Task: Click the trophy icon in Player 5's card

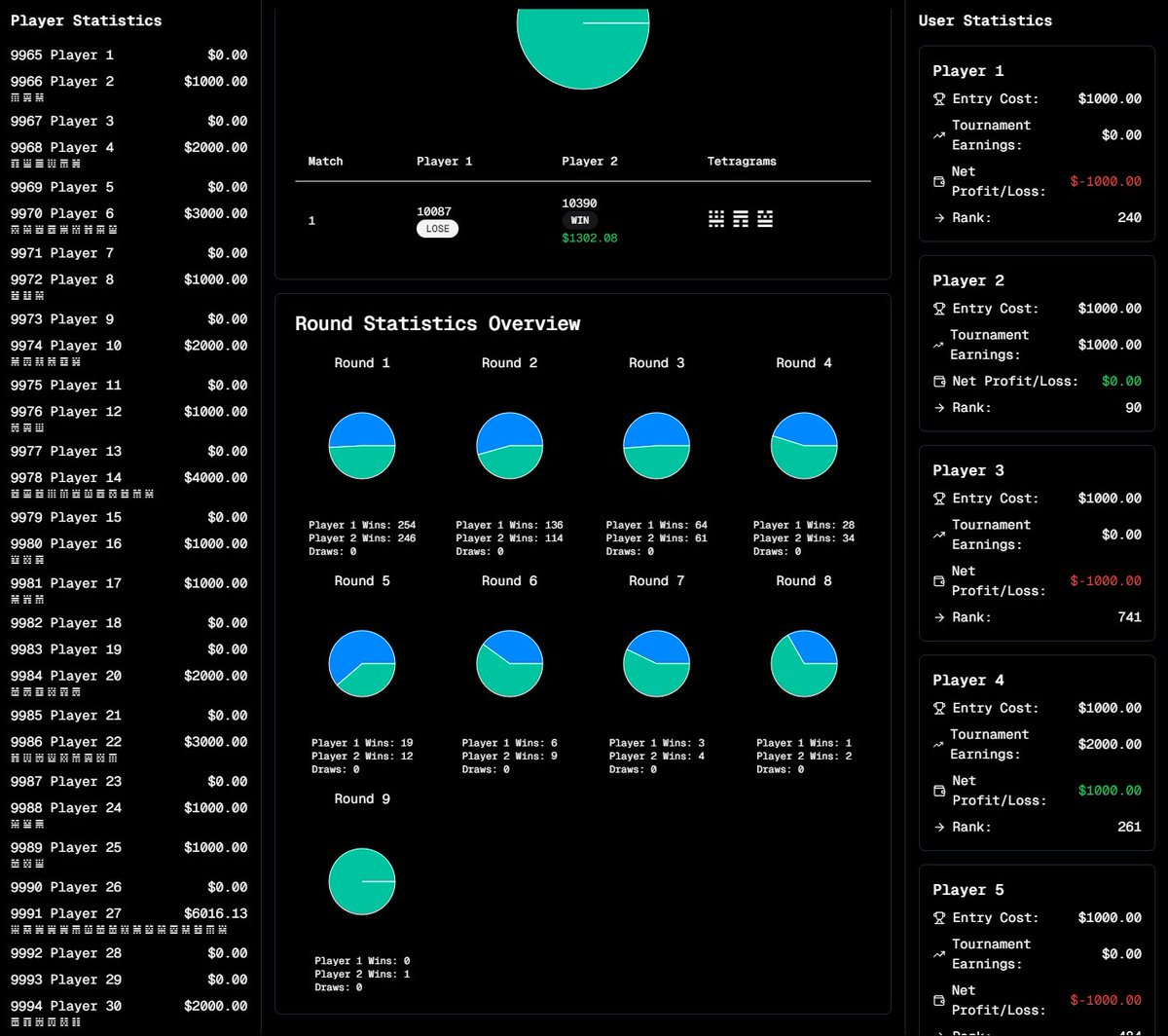Action: [x=939, y=918]
